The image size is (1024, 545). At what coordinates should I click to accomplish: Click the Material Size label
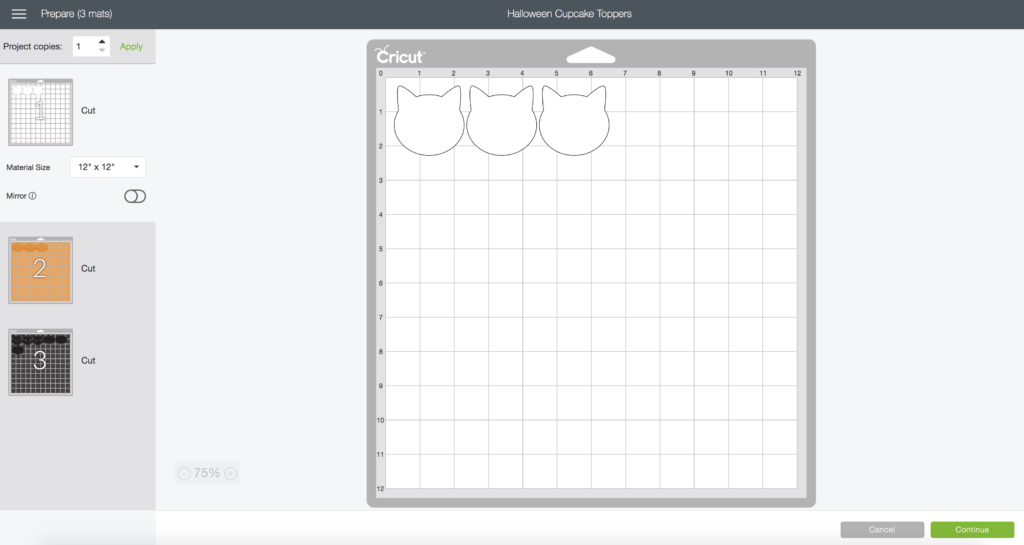(28, 167)
